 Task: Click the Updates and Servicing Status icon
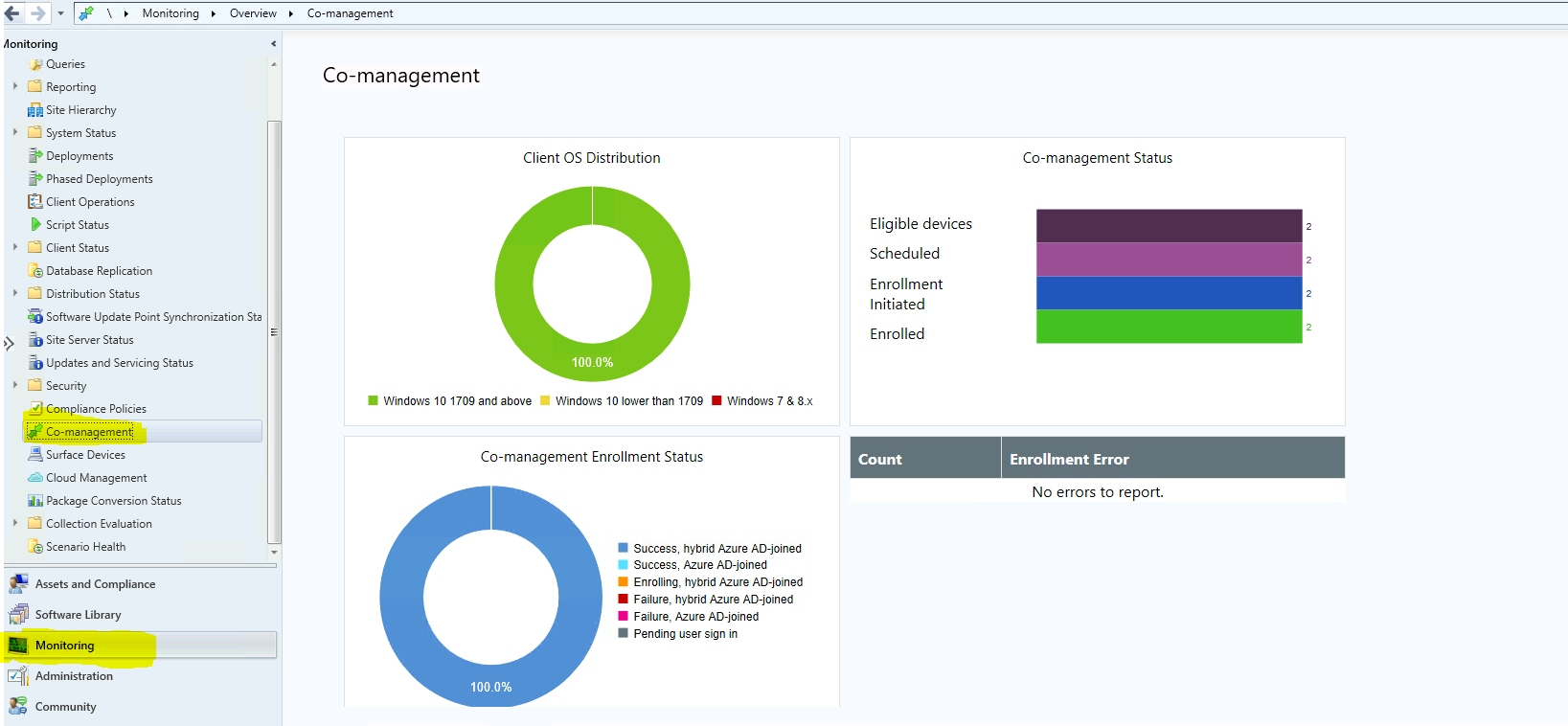(x=35, y=363)
